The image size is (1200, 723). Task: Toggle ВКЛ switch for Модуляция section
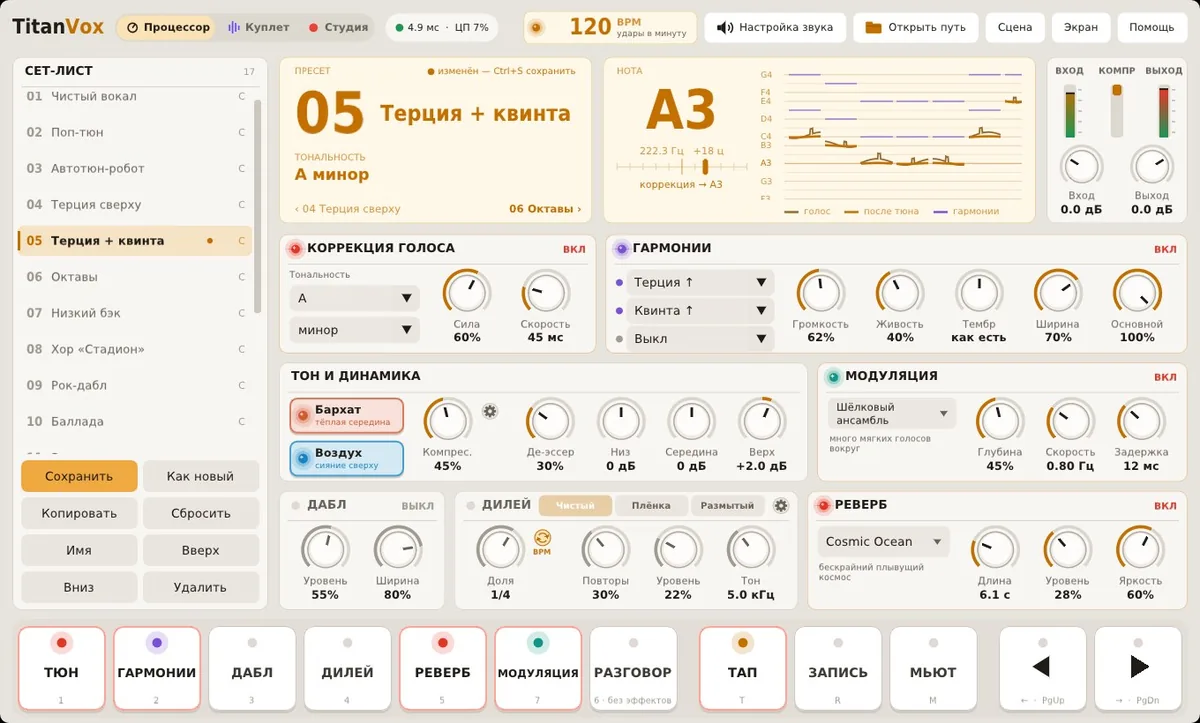[x=1165, y=377]
